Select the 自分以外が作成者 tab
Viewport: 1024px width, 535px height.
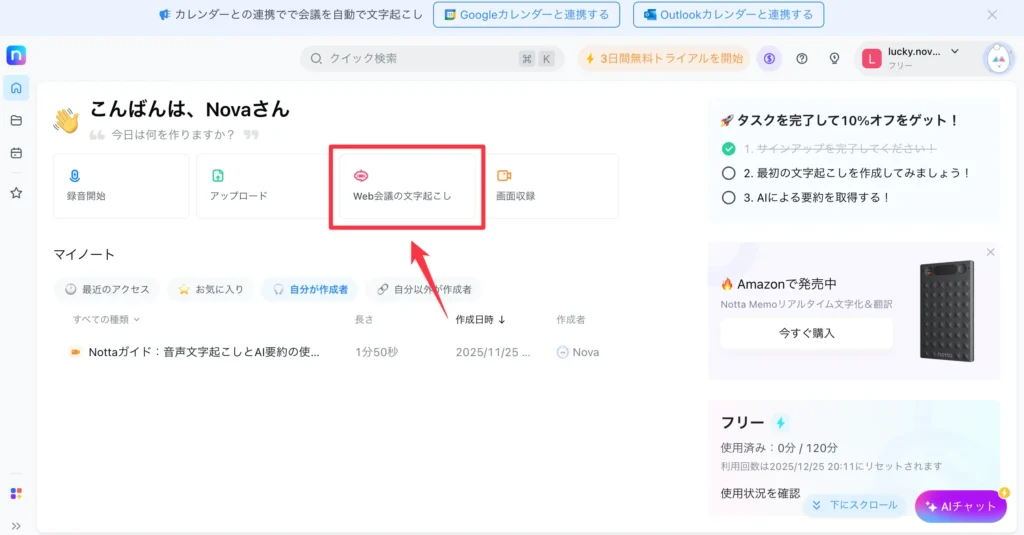click(x=424, y=289)
